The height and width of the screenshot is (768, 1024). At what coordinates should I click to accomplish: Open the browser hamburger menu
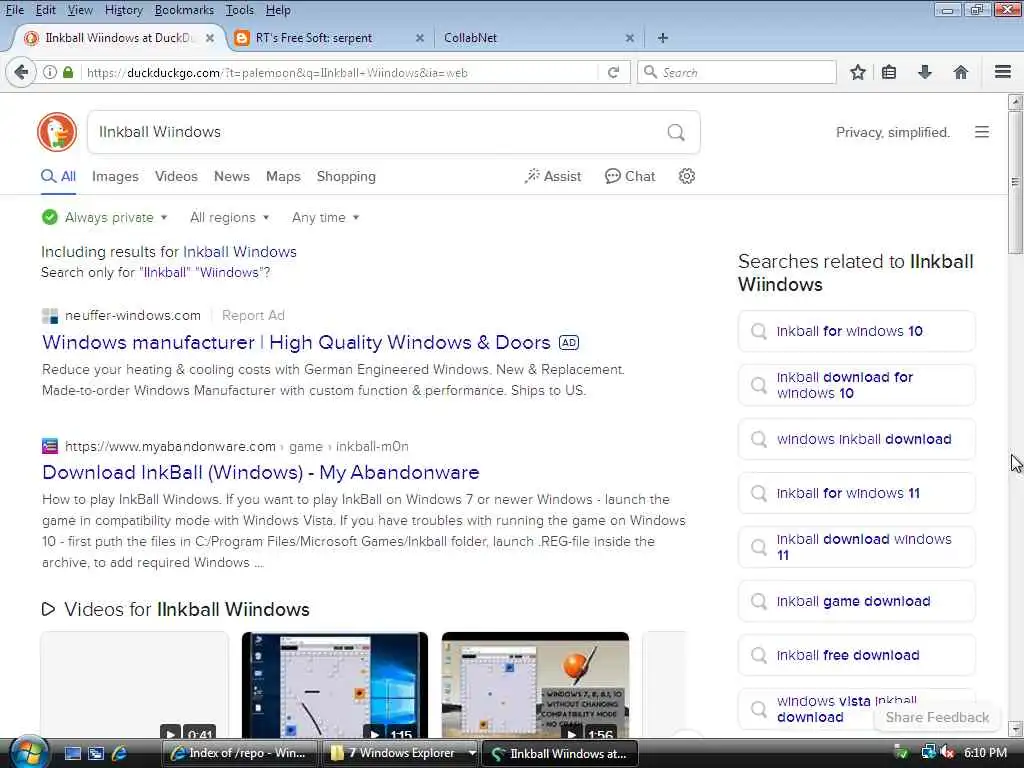coord(1002,72)
